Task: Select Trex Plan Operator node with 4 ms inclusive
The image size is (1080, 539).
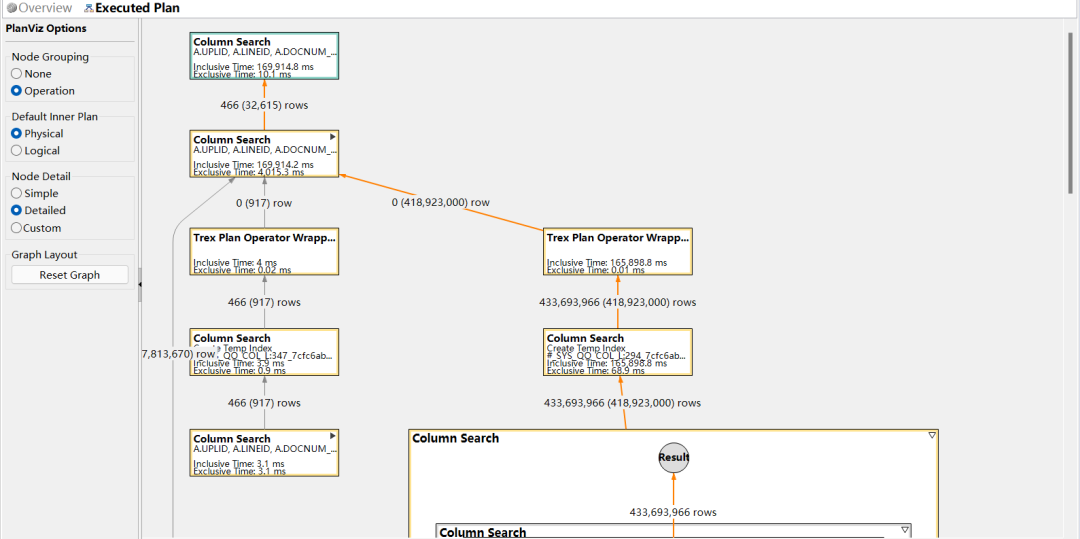Action: [x=264, y=251]
